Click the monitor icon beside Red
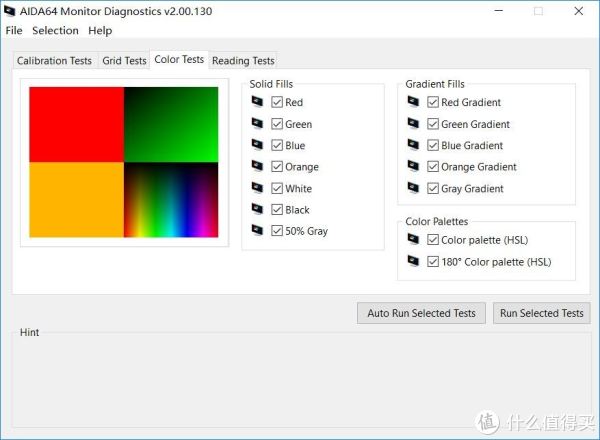 click(x=257, y=101)
